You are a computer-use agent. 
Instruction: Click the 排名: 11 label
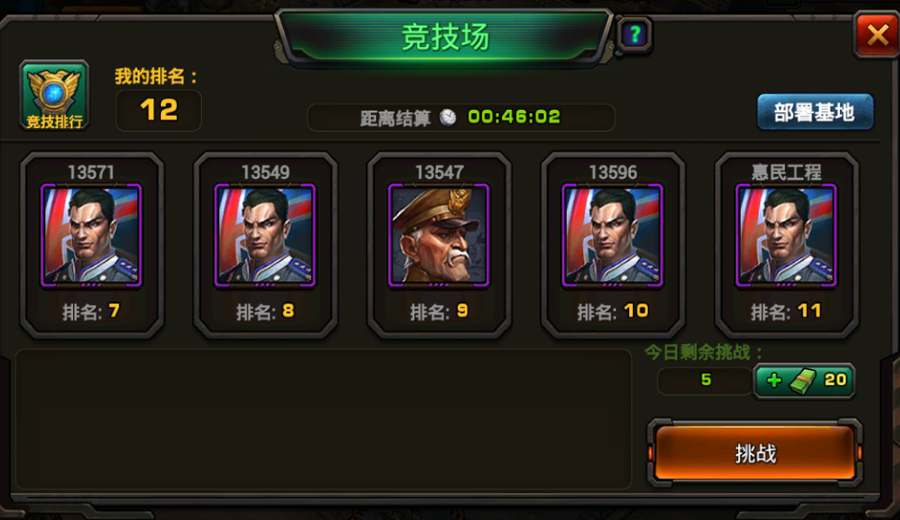(x=786, y=312)
